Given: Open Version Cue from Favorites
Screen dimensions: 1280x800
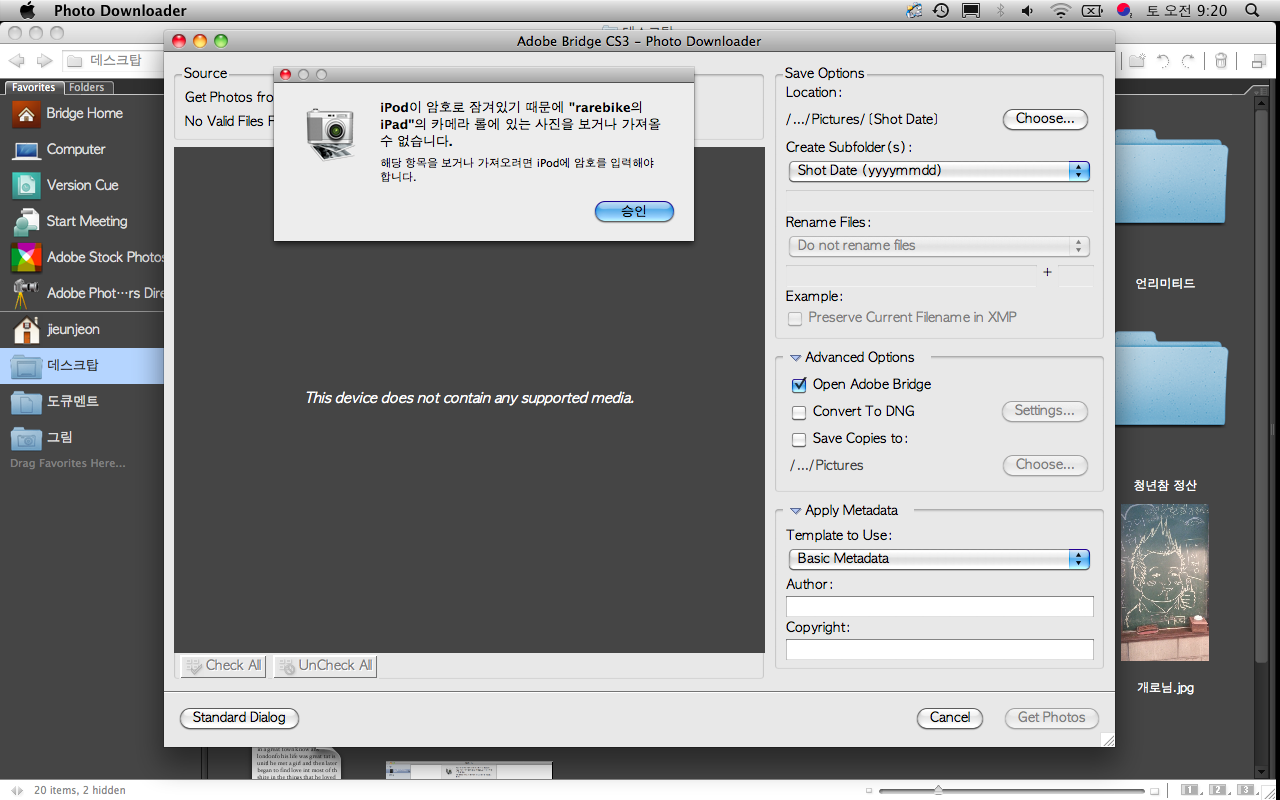Looking at the screenshot, I should (26, 186).
